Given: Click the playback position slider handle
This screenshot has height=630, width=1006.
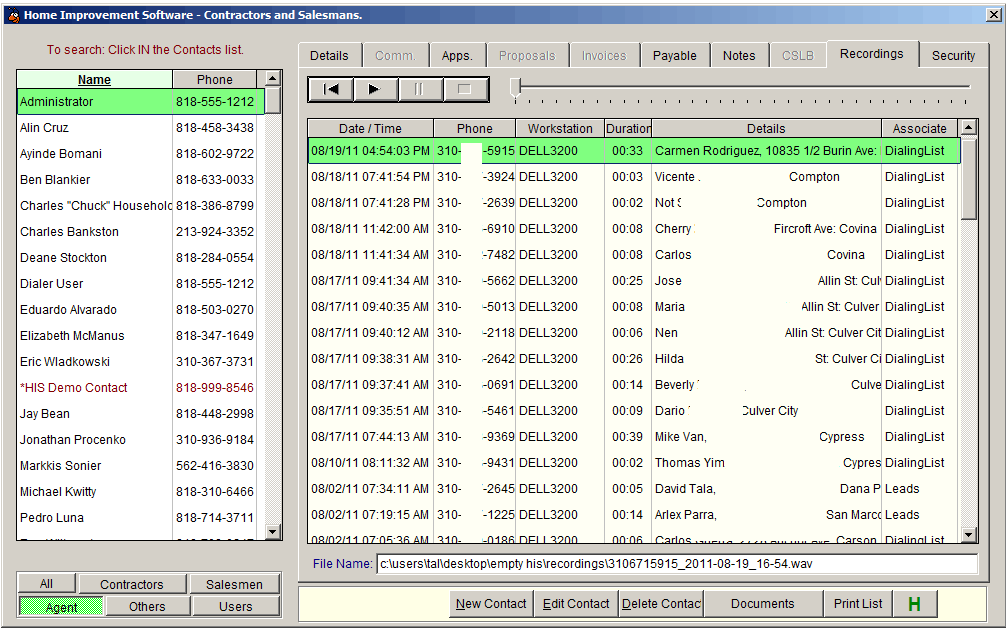Looking at the screenshot, I should click(515, 88).
